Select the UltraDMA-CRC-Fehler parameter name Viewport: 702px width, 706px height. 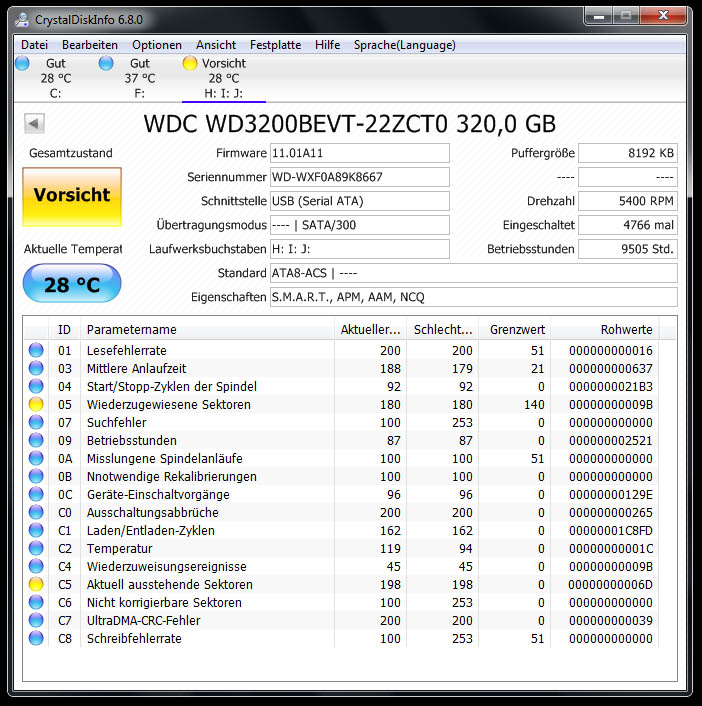[143, 620]
